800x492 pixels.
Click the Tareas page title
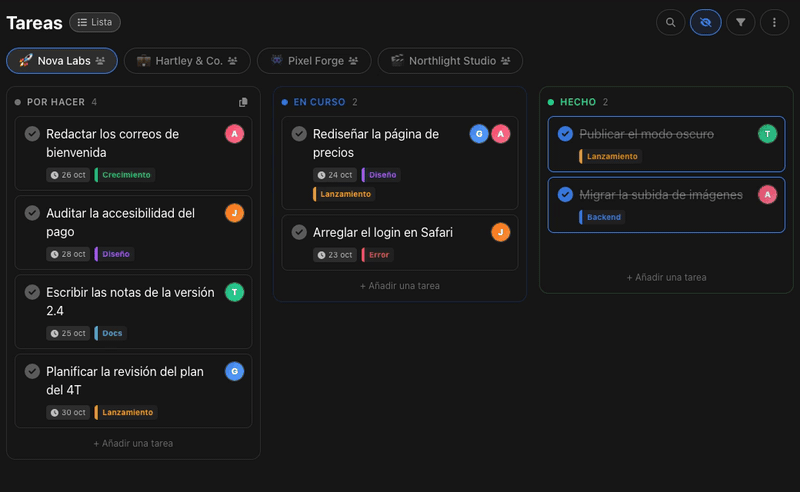tap(34, 22)
